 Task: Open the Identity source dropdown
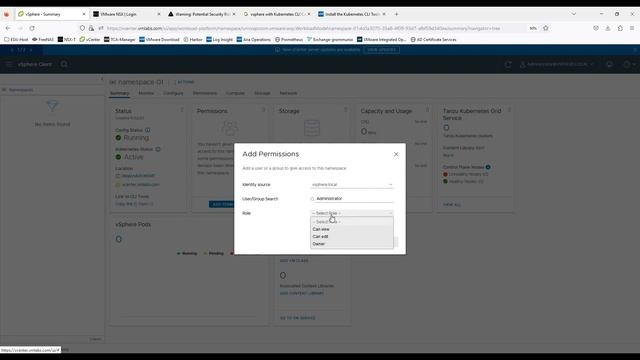tap(352, 184)
